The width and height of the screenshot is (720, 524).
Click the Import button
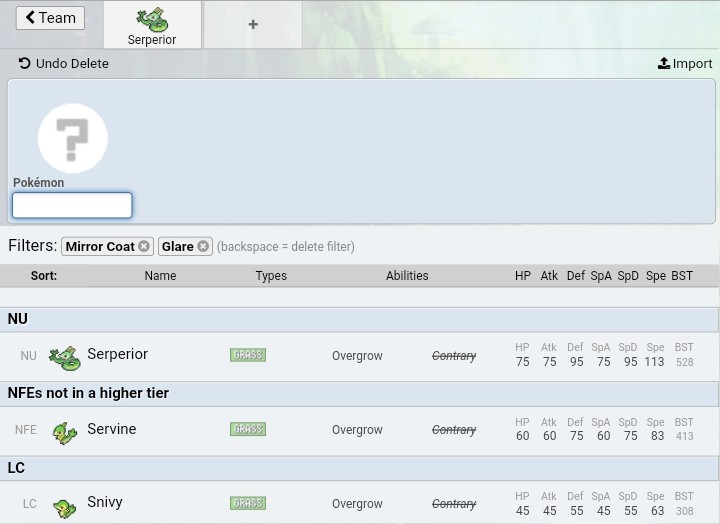click(x=685, y=63)
